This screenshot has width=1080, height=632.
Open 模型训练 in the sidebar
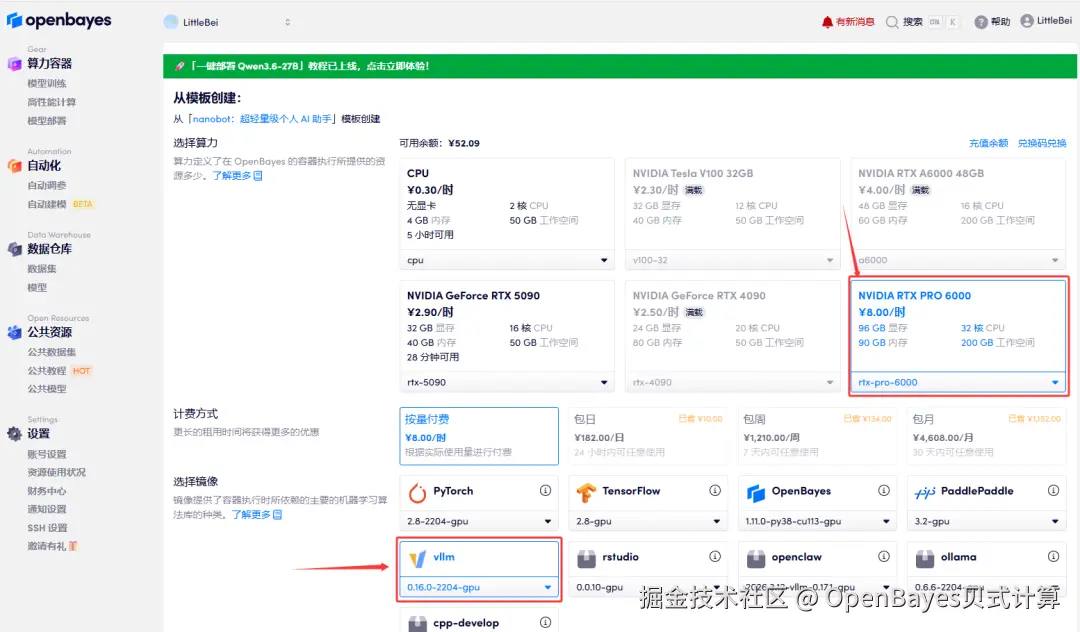(x=47, y=83)
